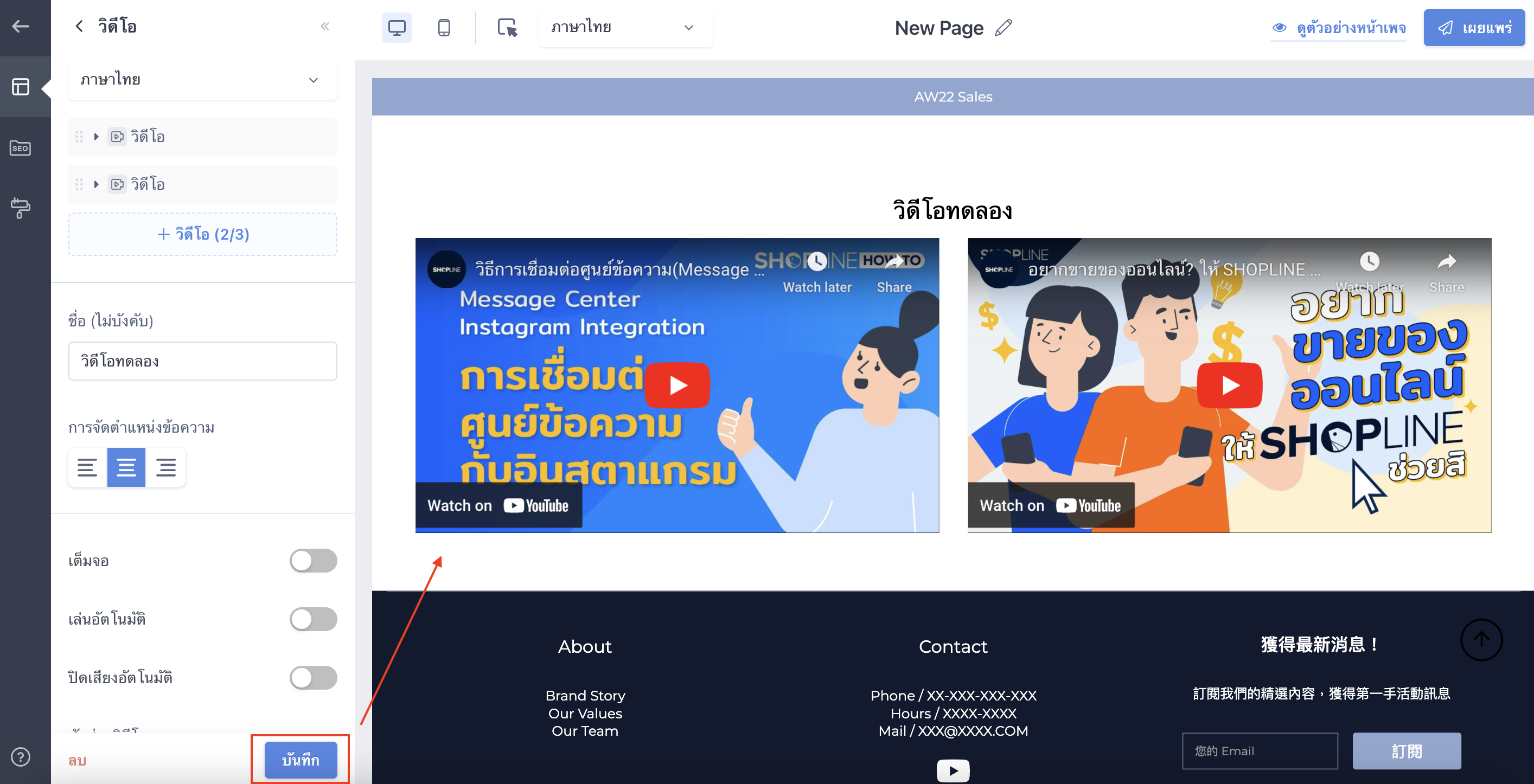Click the drag handle of the second วิดีโอ item

pos(79,184)
